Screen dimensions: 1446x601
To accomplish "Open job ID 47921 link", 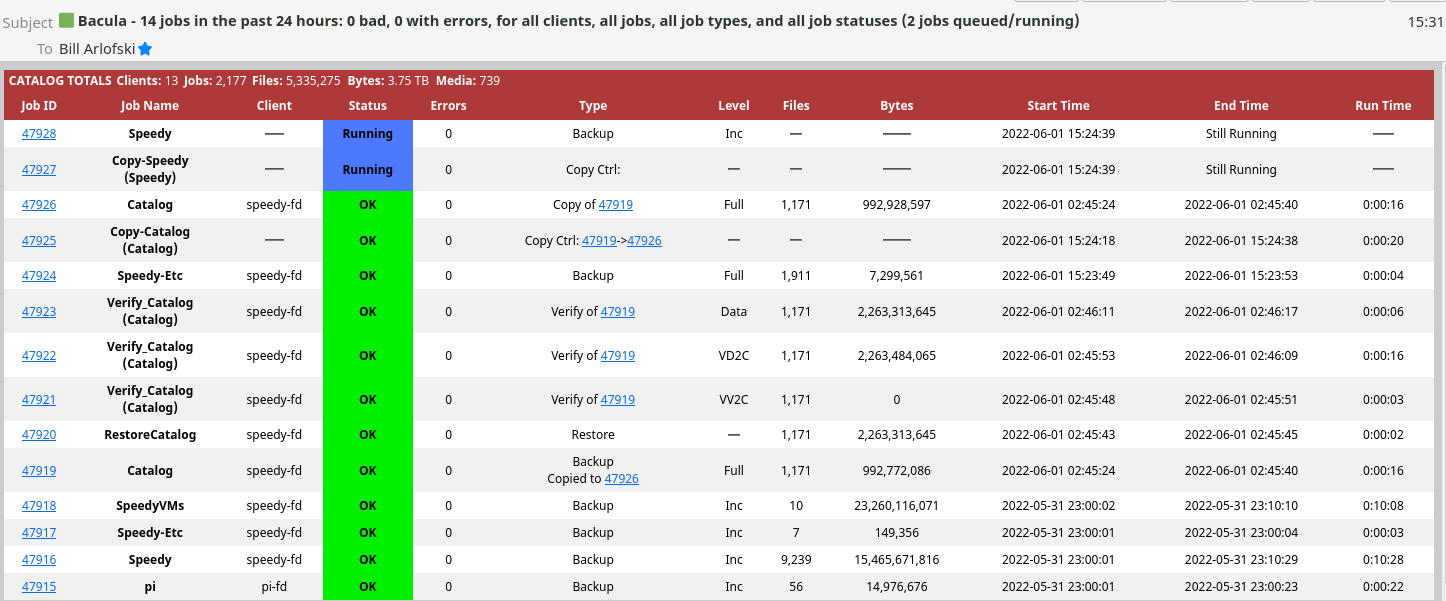I will 39,400.
